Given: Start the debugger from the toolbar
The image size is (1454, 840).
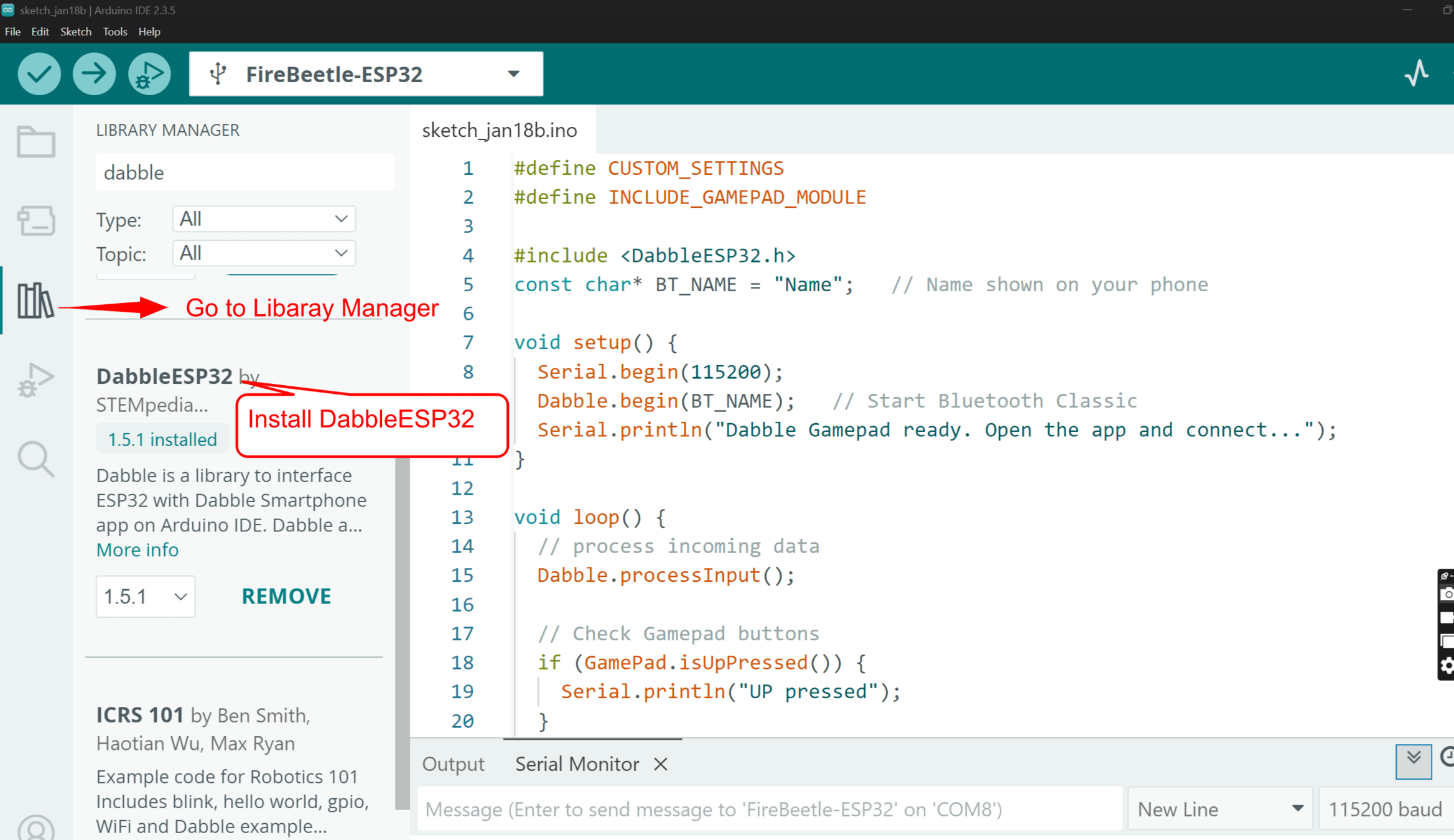Looking at the screenshot, I should click(149, 74).
